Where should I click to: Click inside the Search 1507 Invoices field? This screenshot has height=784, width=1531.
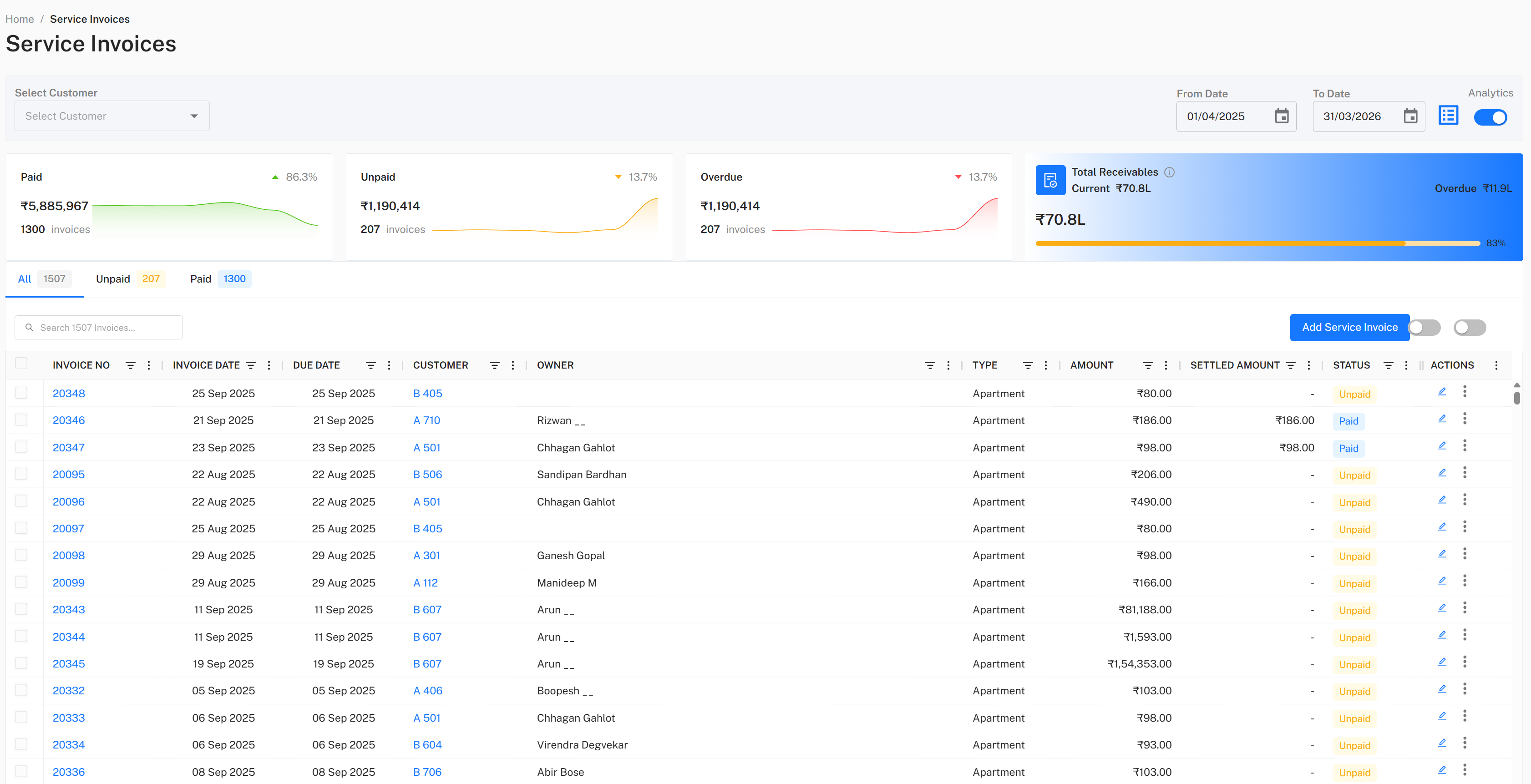(98, 328)
